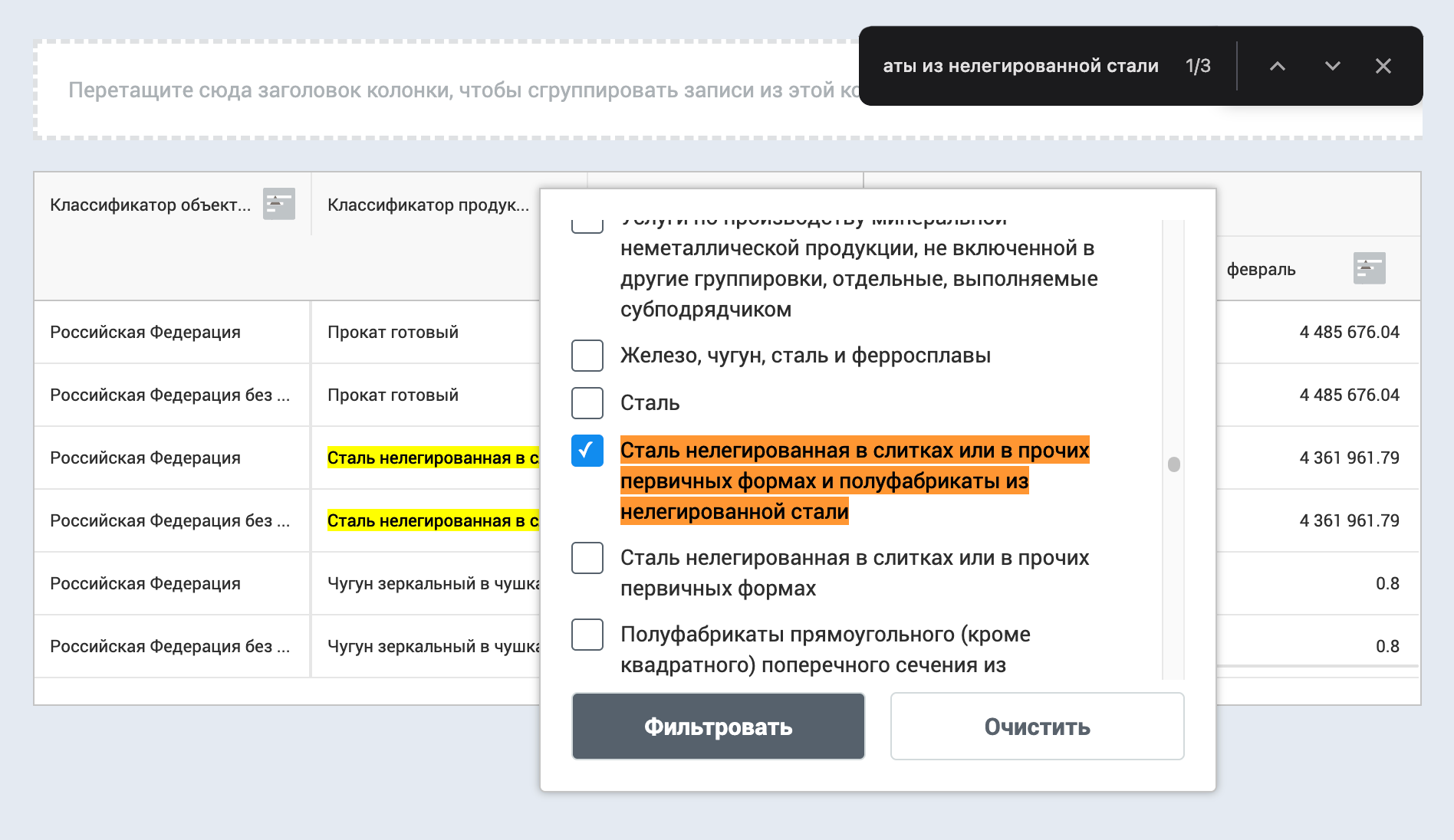Screen dimensions: 1454x840
Task: Enable the "Услуги по производству" filter option
Action: [587, 224]
